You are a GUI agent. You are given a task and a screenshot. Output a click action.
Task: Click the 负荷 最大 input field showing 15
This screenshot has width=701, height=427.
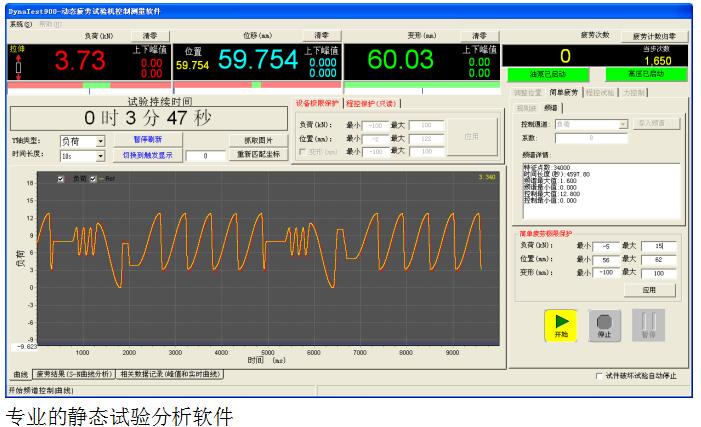point(658,243)
